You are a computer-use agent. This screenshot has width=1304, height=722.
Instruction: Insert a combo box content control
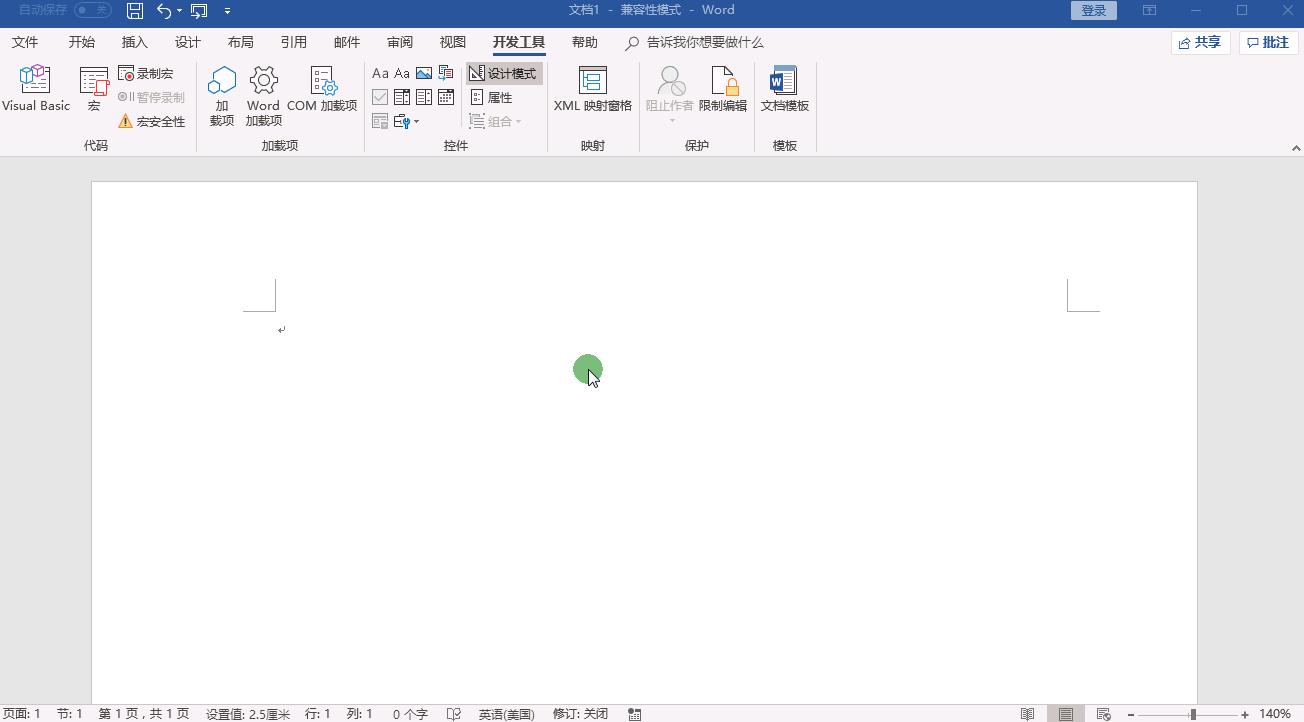click(x=402, y=96)
